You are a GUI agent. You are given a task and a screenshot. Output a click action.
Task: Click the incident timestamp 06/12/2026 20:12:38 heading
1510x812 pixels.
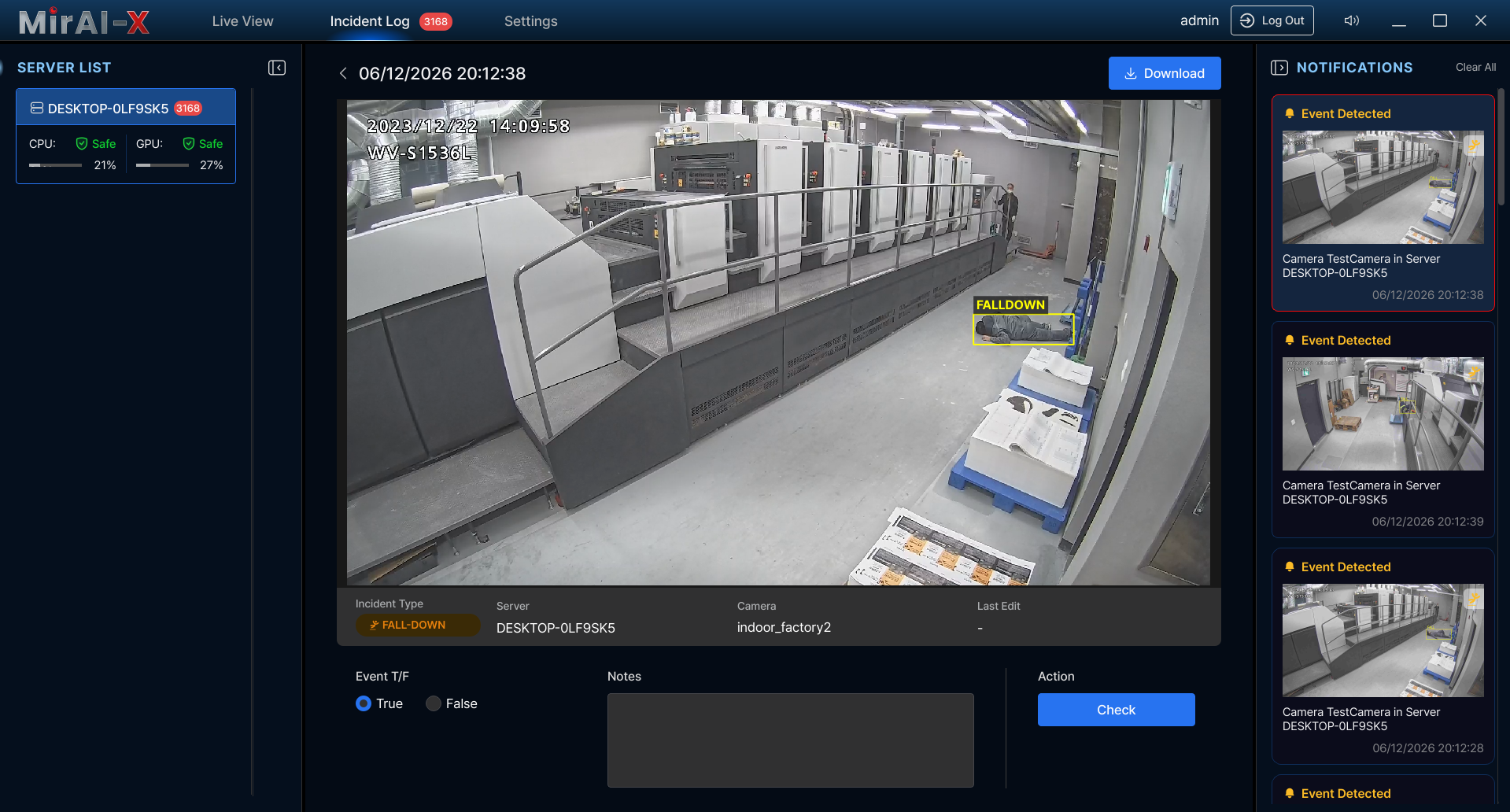pyautogui.click(x=442, y=73)
